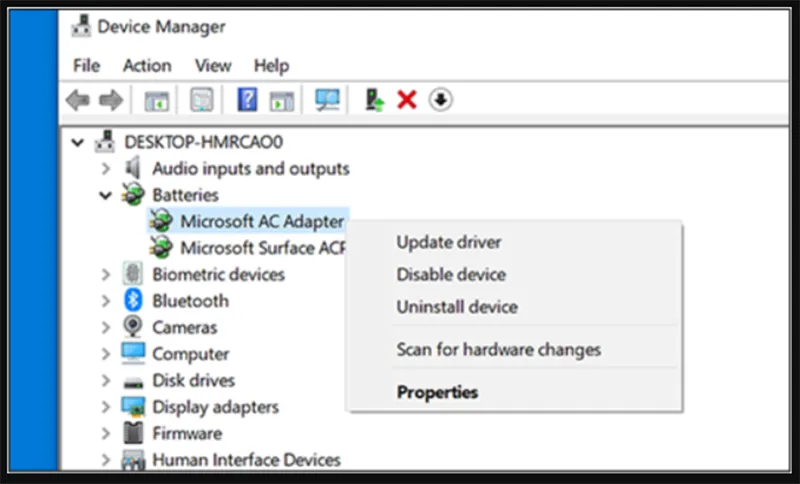
Task: Collapse the DESKTOP-HMRCAO0 root node
Action: click(x=78, y=142)
